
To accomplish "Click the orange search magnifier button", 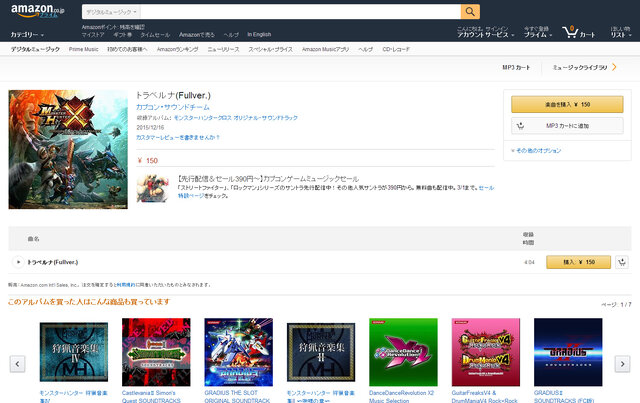I will 470,12.
